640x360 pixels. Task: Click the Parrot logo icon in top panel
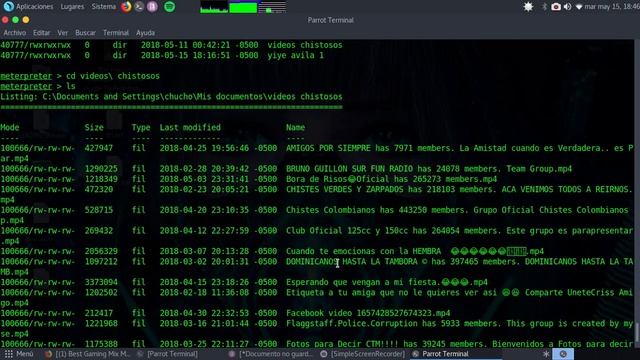[x=8, y=7]
